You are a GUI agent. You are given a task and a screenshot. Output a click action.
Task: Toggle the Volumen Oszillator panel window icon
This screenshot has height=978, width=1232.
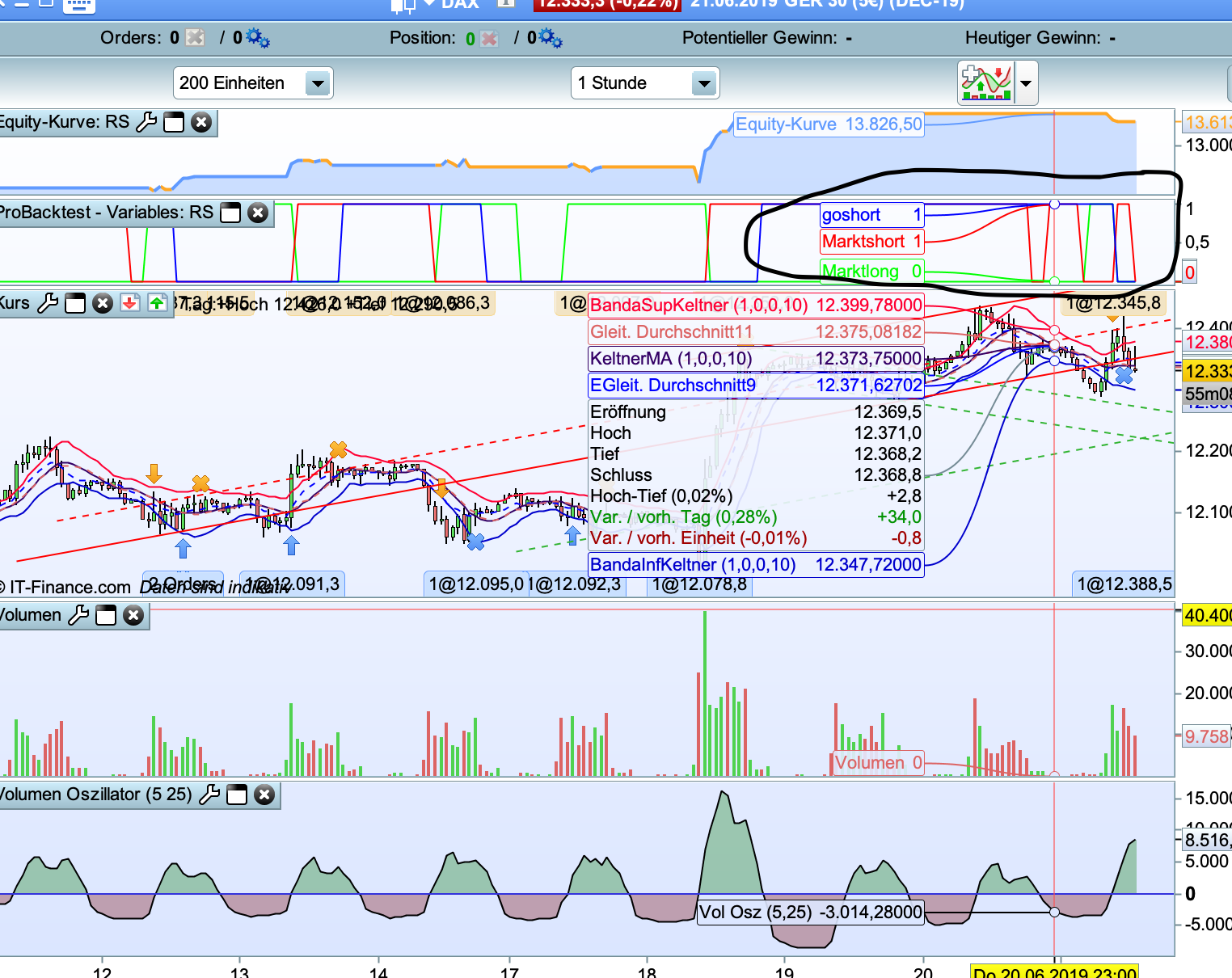pyautogui.click(x=237, y=795)
